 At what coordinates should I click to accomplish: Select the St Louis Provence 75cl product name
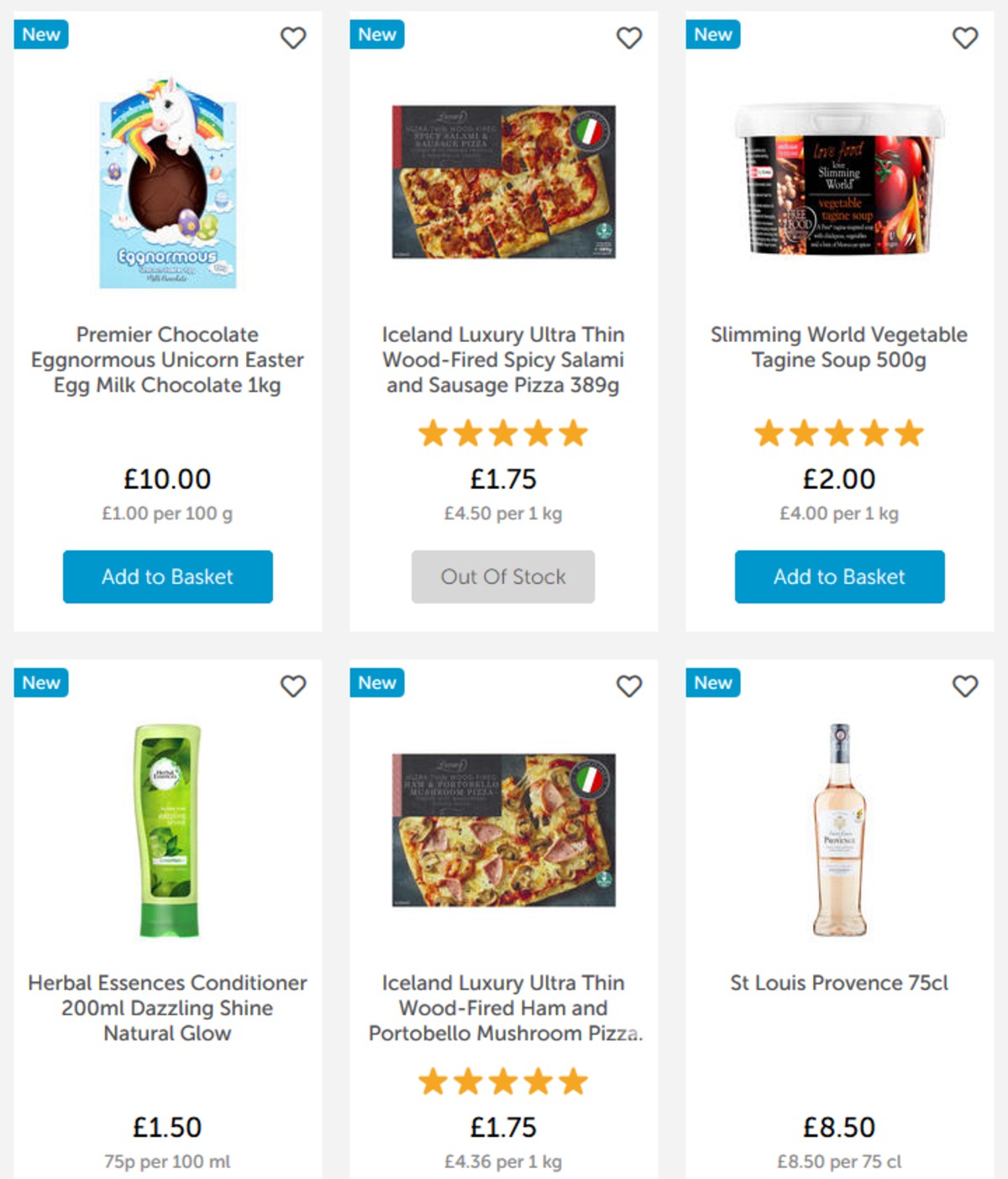838,982
